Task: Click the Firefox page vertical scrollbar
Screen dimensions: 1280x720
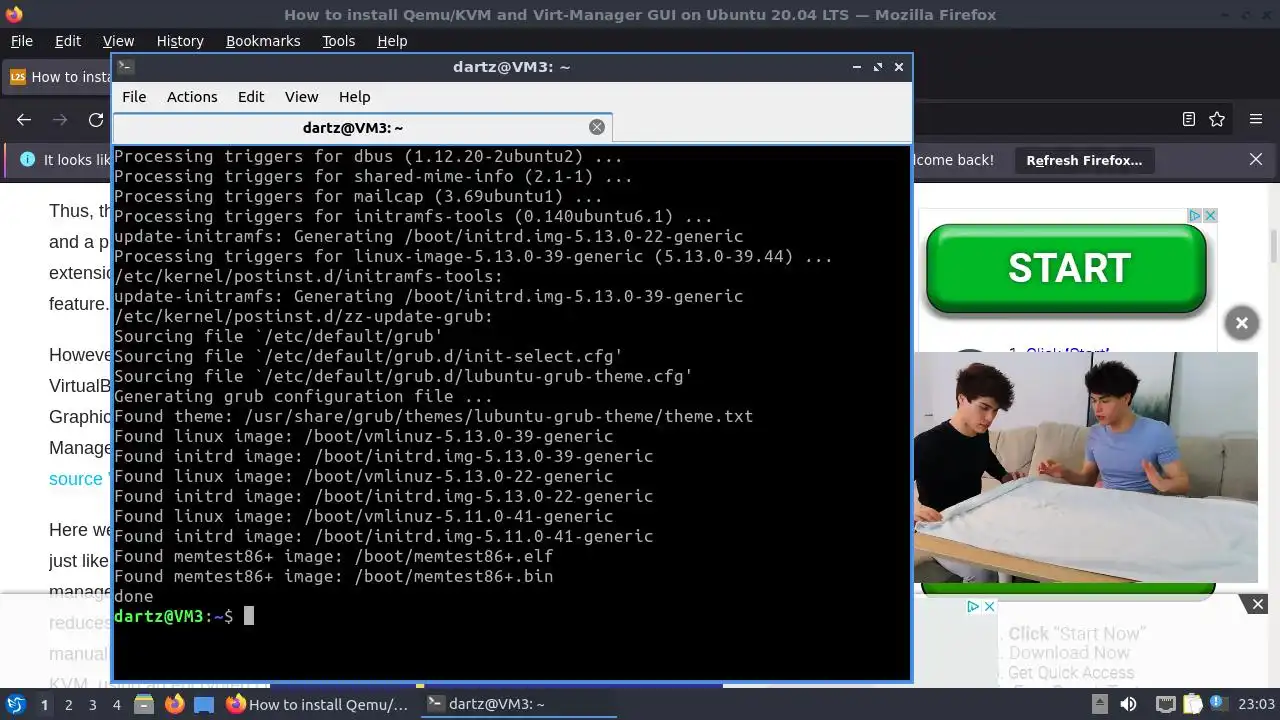Action: click(x=1274, y=245)
